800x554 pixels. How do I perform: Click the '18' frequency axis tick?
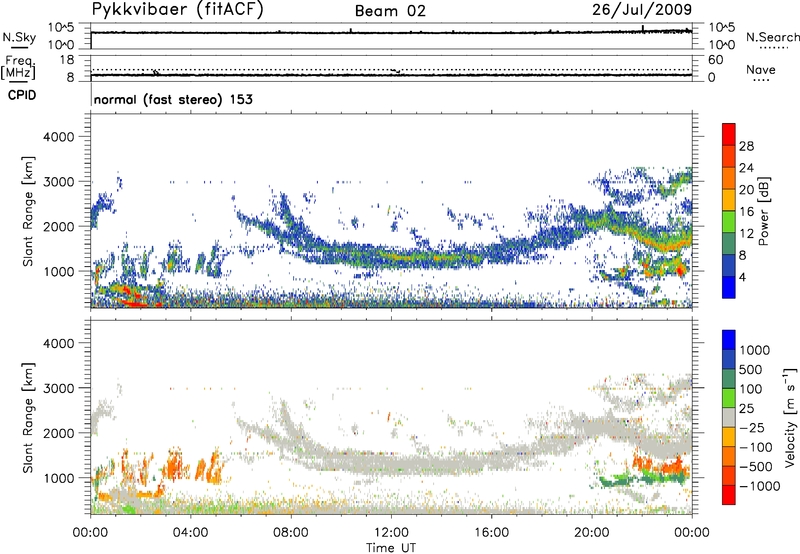pyautogui.click(x=67, y=60)
